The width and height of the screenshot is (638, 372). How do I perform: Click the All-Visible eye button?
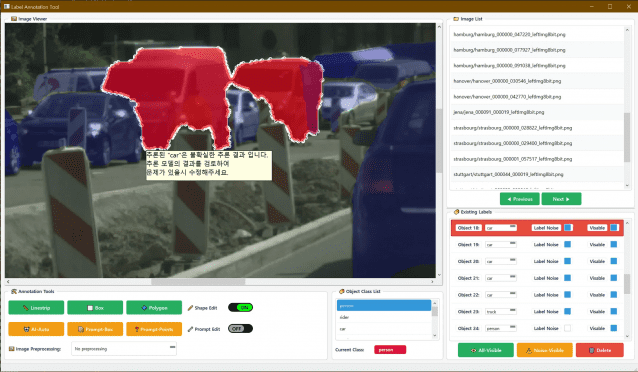[x=486, y=350]
